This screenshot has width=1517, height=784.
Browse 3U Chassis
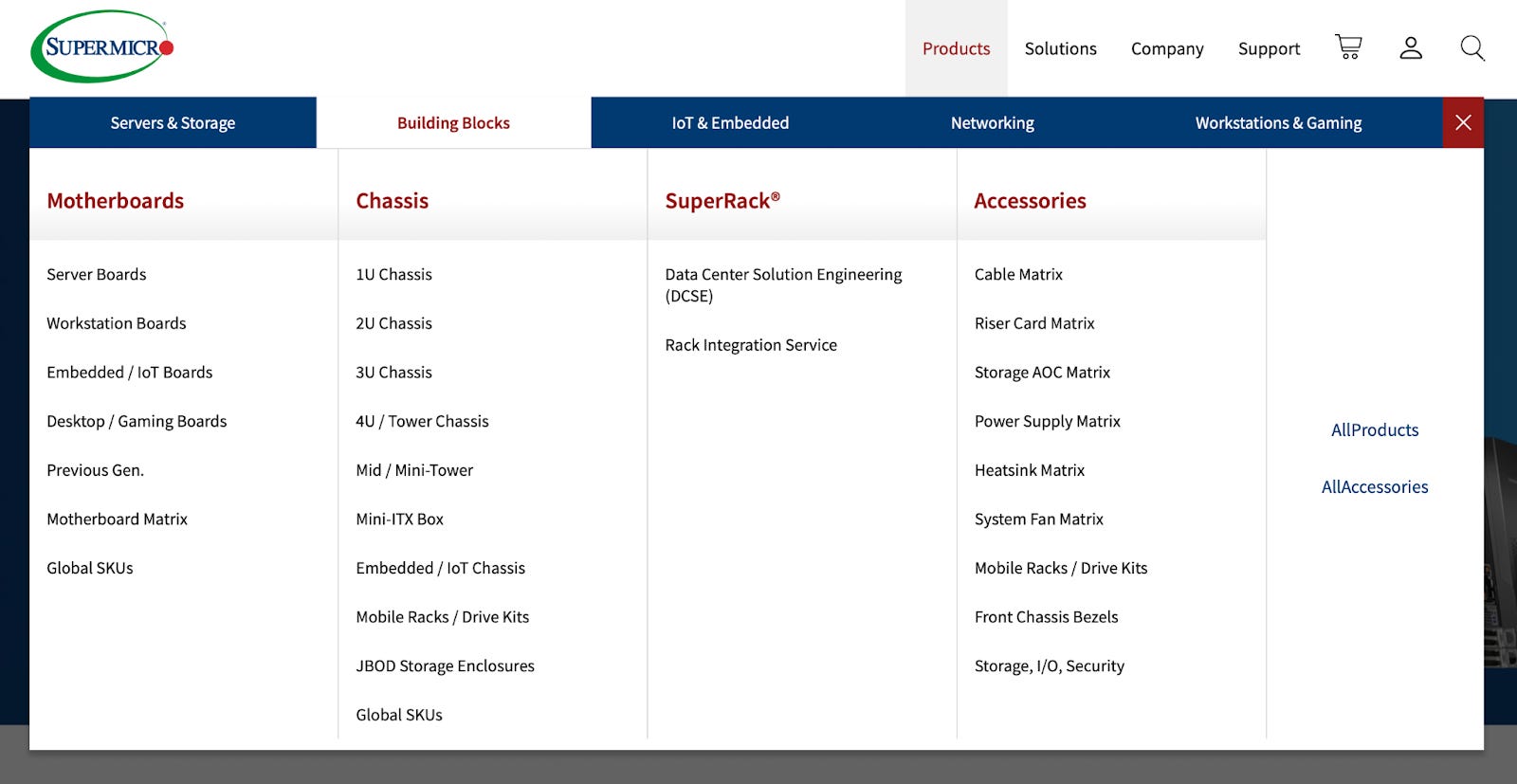click(x=393, y=373)
